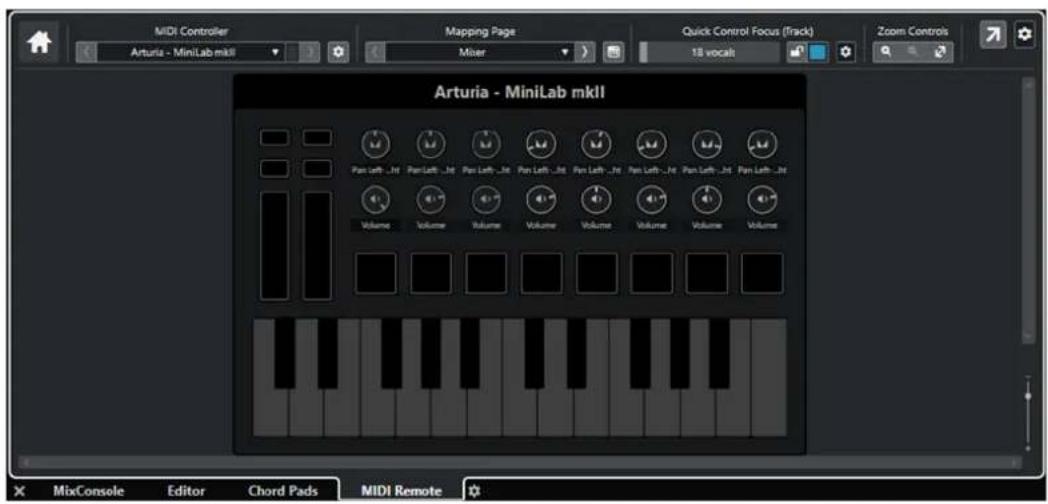
Task: Click the fifth Volume knob
Action: pos(596,199)
